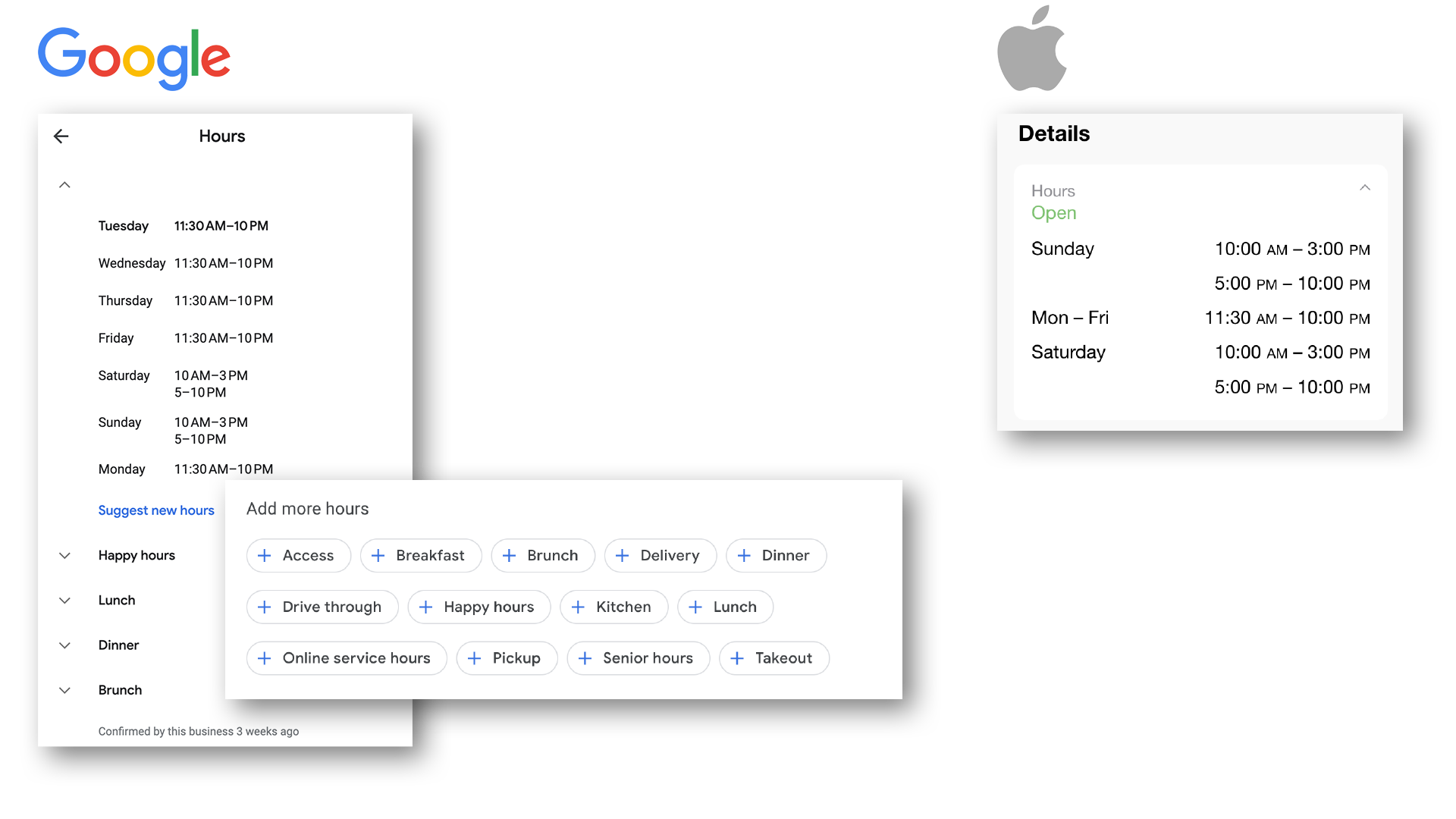This screenshot has height=819, width=1456.
Task: Expand the Dinner section
Action: [x=64, y=644]
